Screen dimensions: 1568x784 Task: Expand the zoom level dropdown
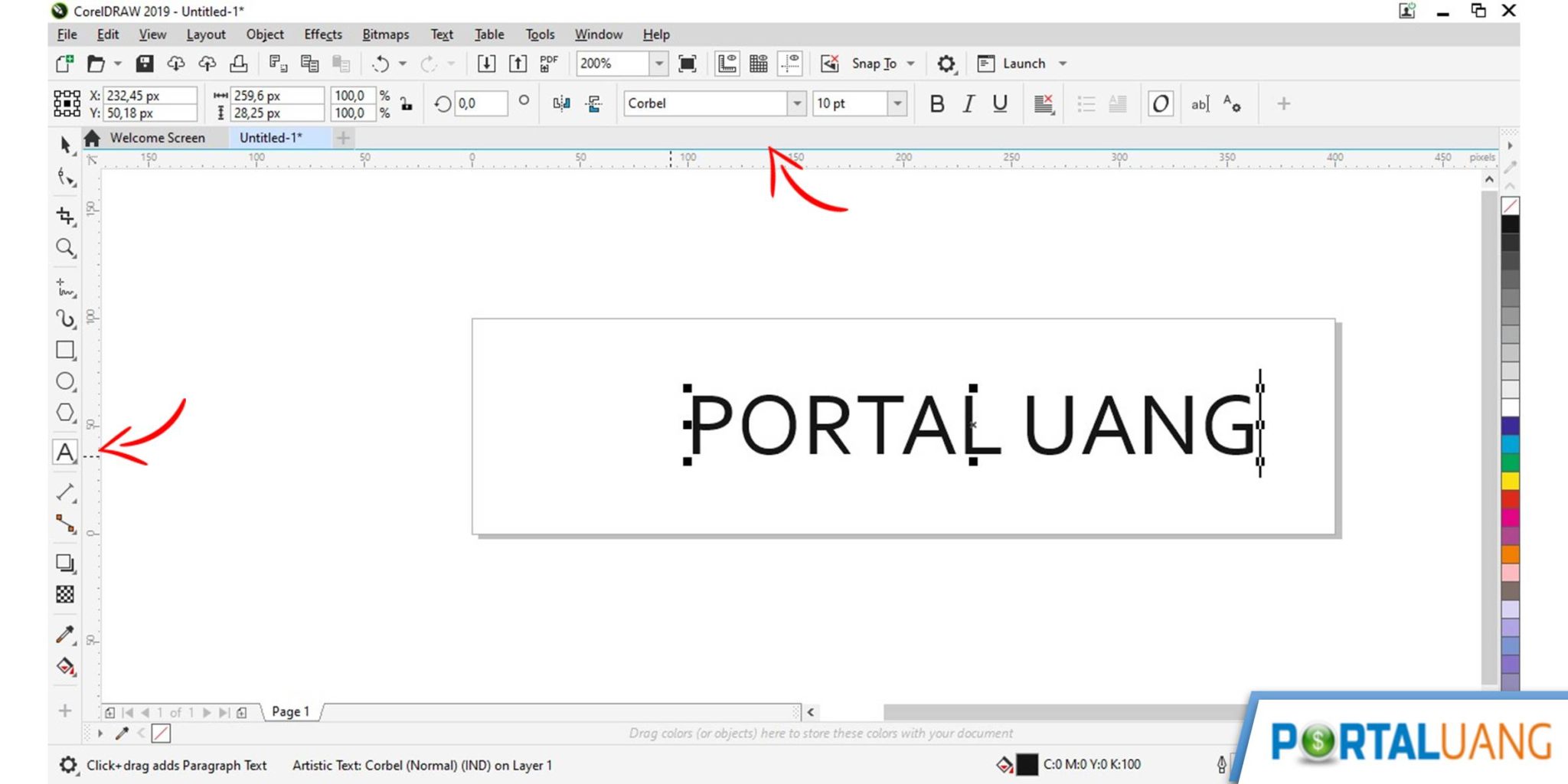(x=659, y=64)
